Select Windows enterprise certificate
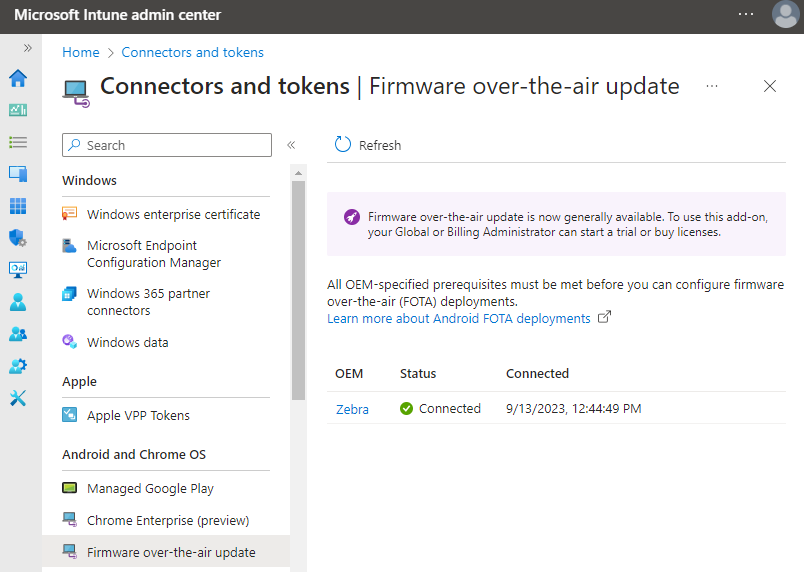Viewport: 804px width, 572px height. [x=173, y=214]
